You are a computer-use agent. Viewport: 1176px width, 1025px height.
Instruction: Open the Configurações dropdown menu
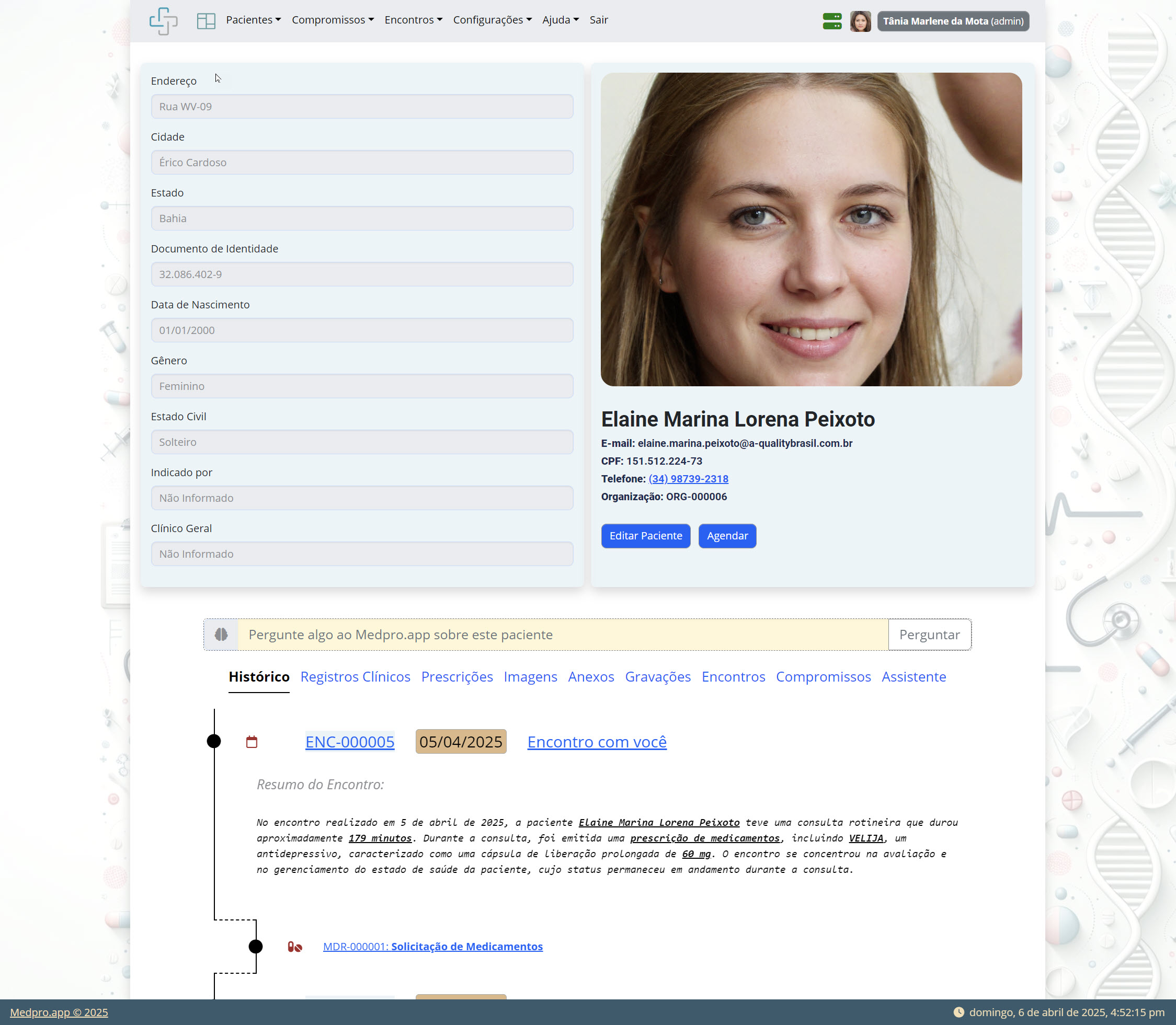pos(492,20)
